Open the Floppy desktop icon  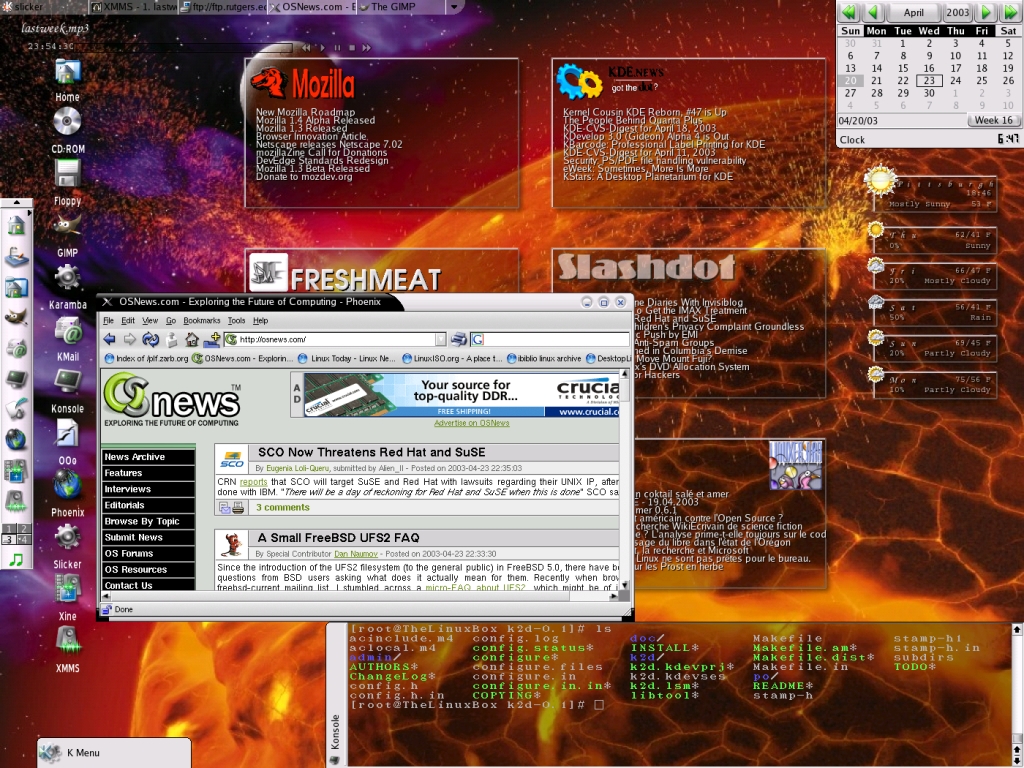(x=67, y=174)
